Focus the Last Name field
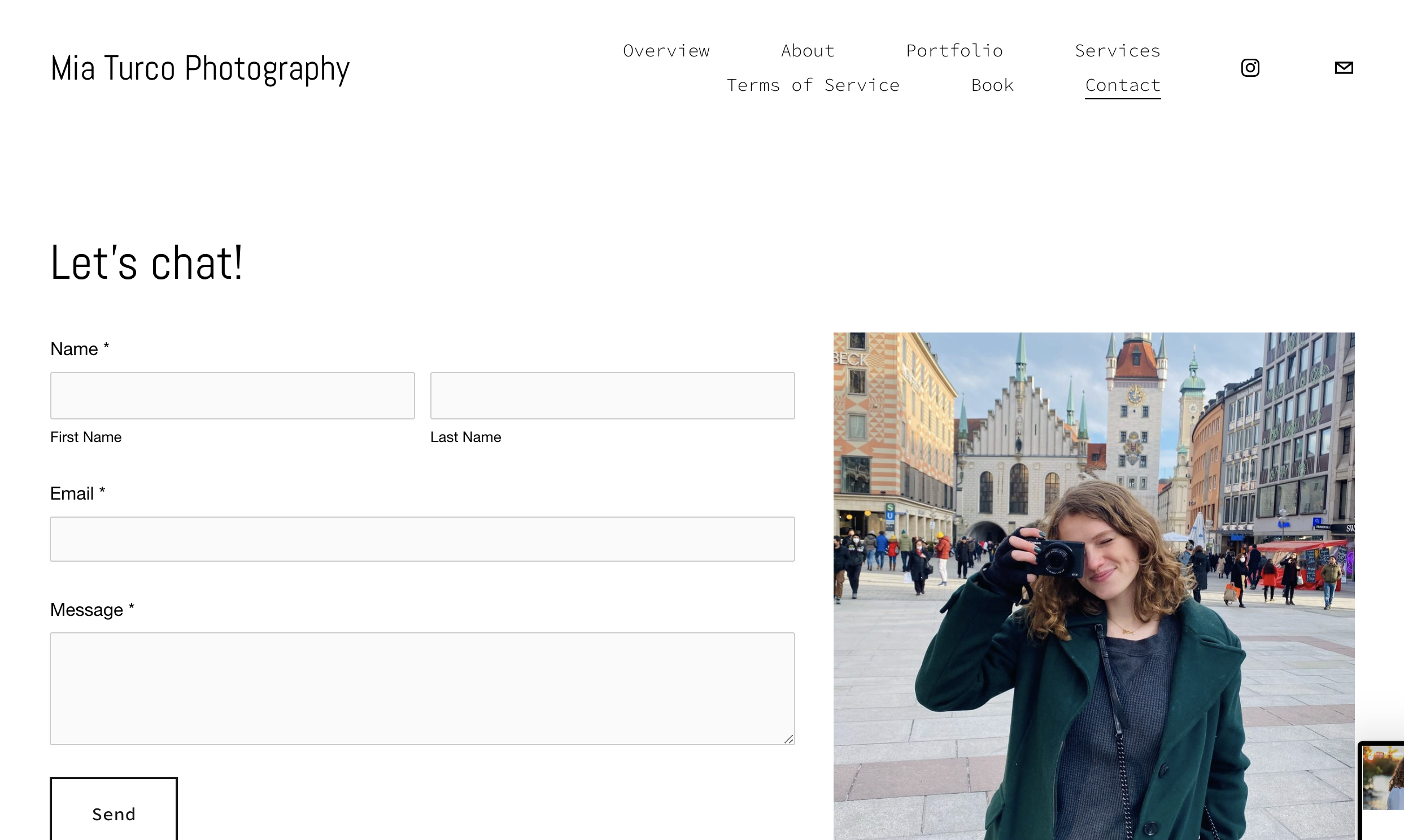1404x840 pixels. point(612,396)
